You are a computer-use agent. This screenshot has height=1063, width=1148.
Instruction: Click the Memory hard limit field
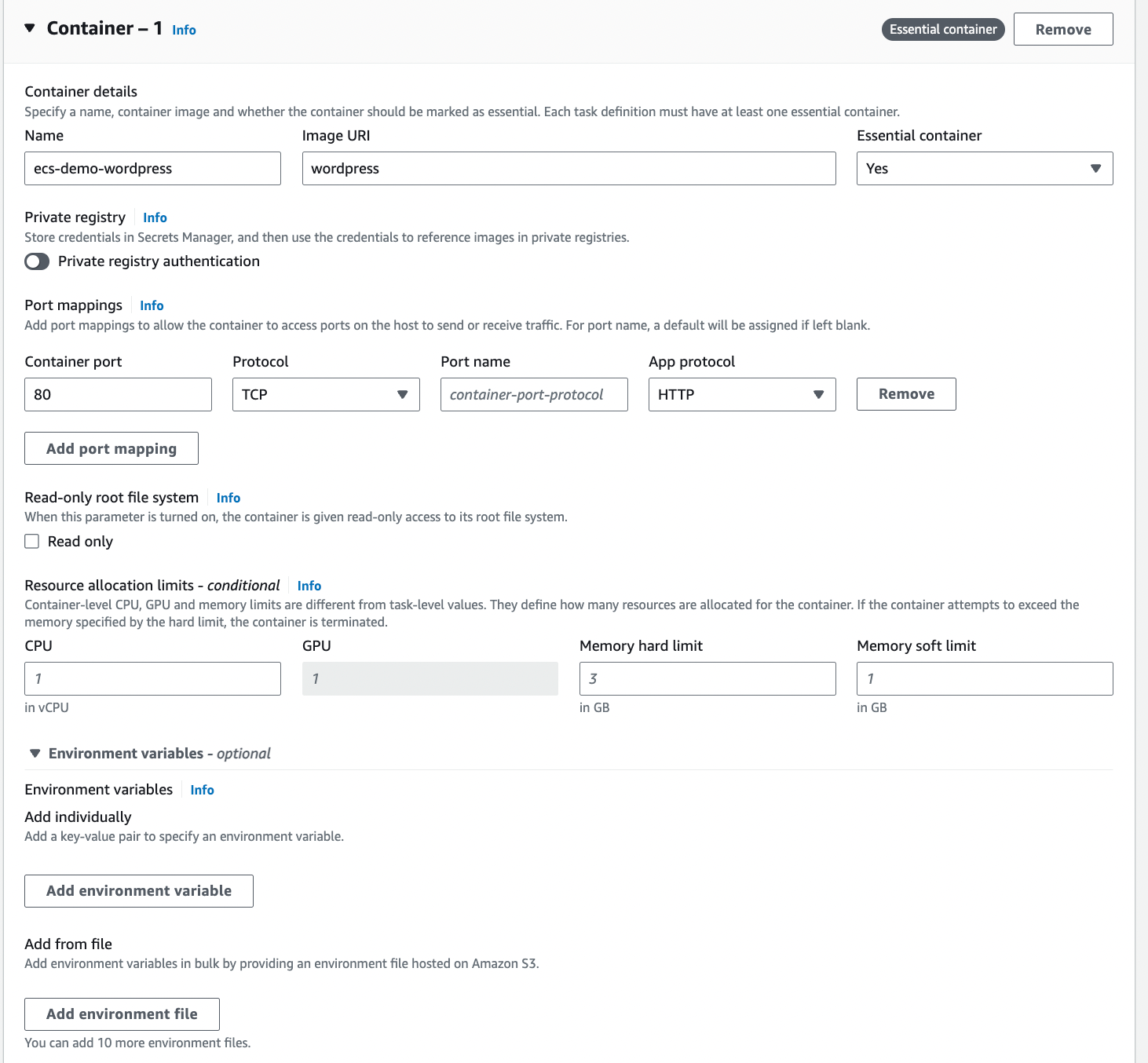coord(707,678)
